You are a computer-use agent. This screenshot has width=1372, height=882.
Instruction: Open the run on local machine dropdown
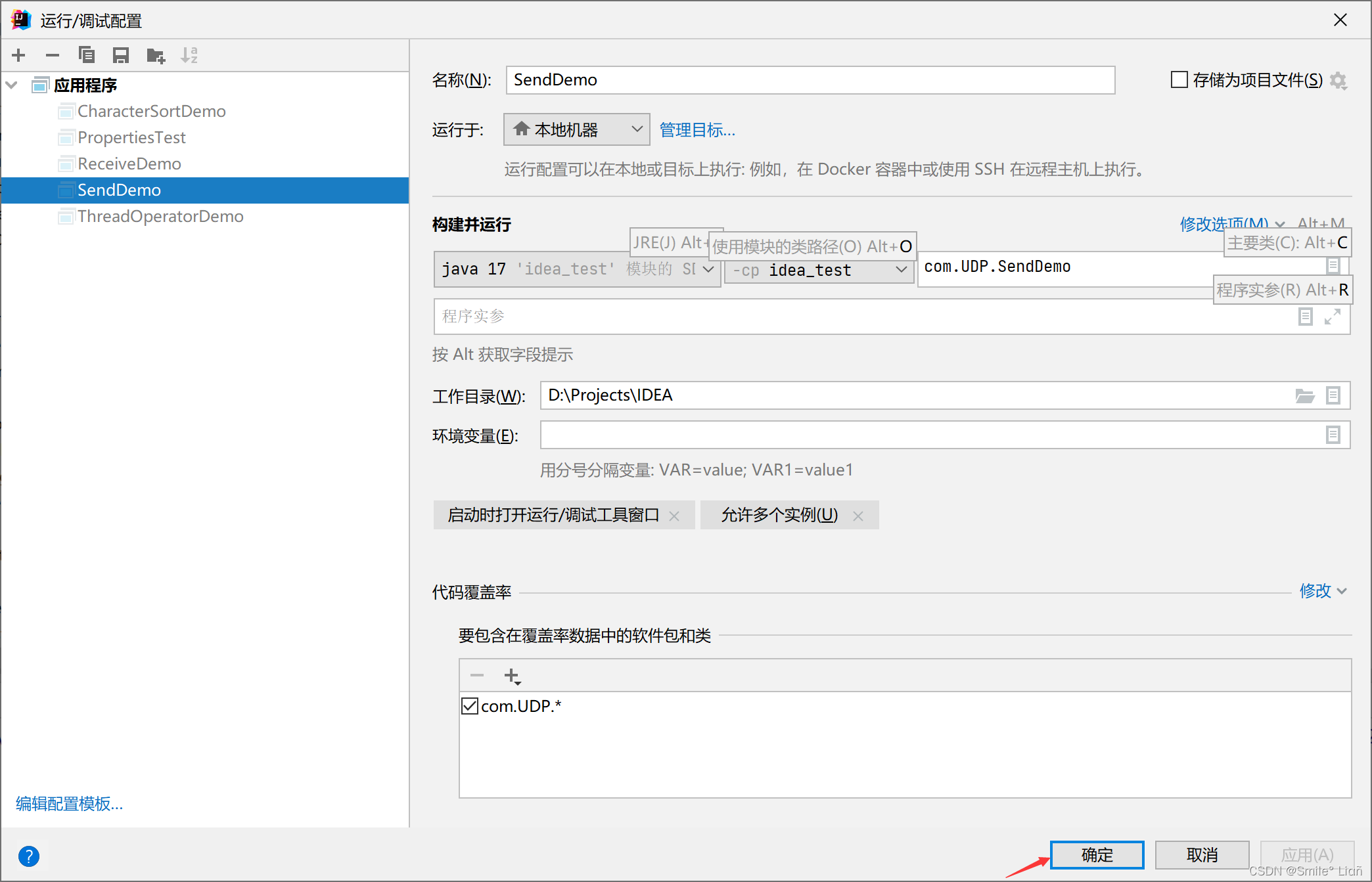(576, 129)
